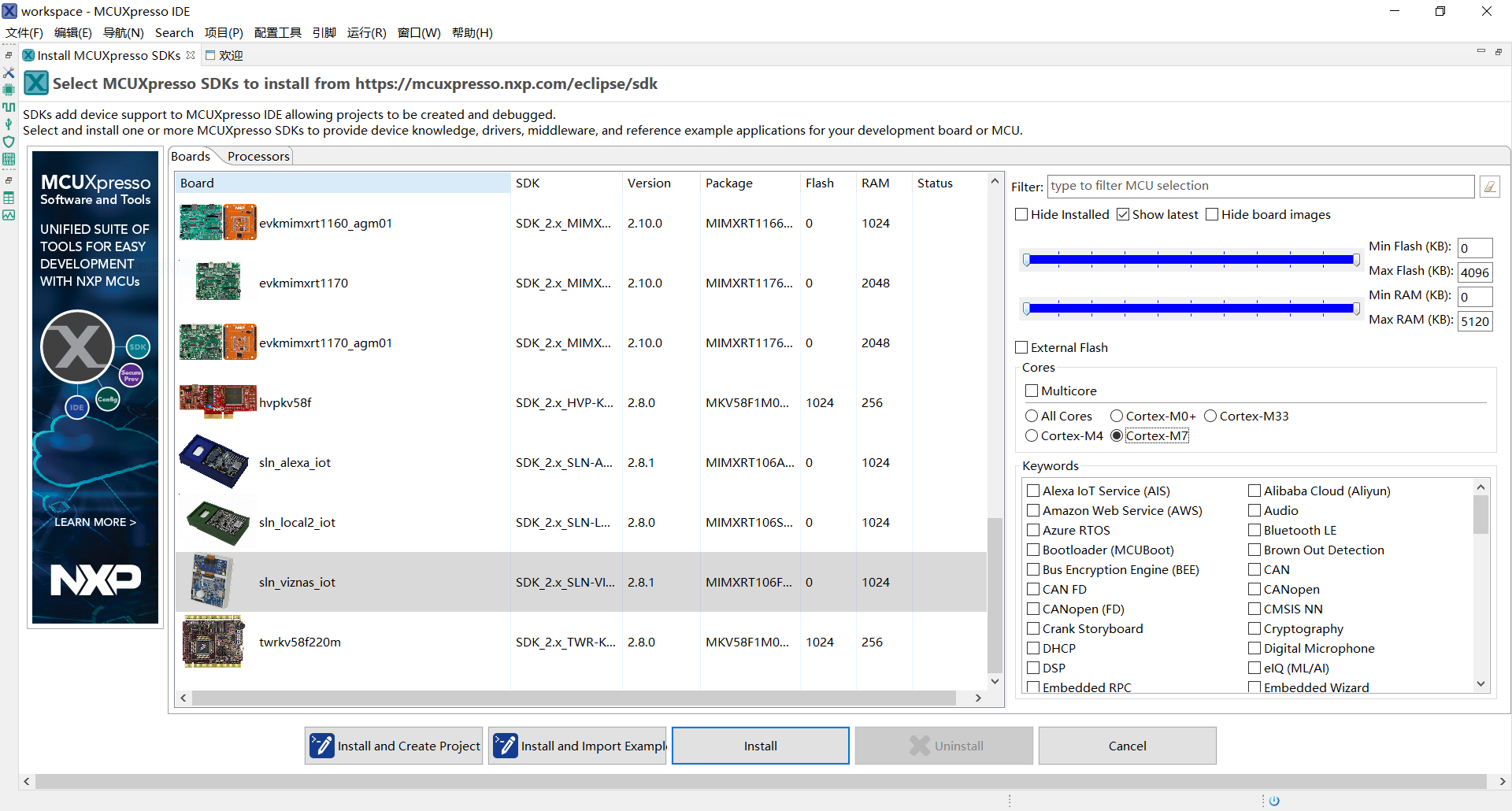
Task: Click the binary digits icon in left sidebar
Action: pyautogui.click(x=9, y=159)
